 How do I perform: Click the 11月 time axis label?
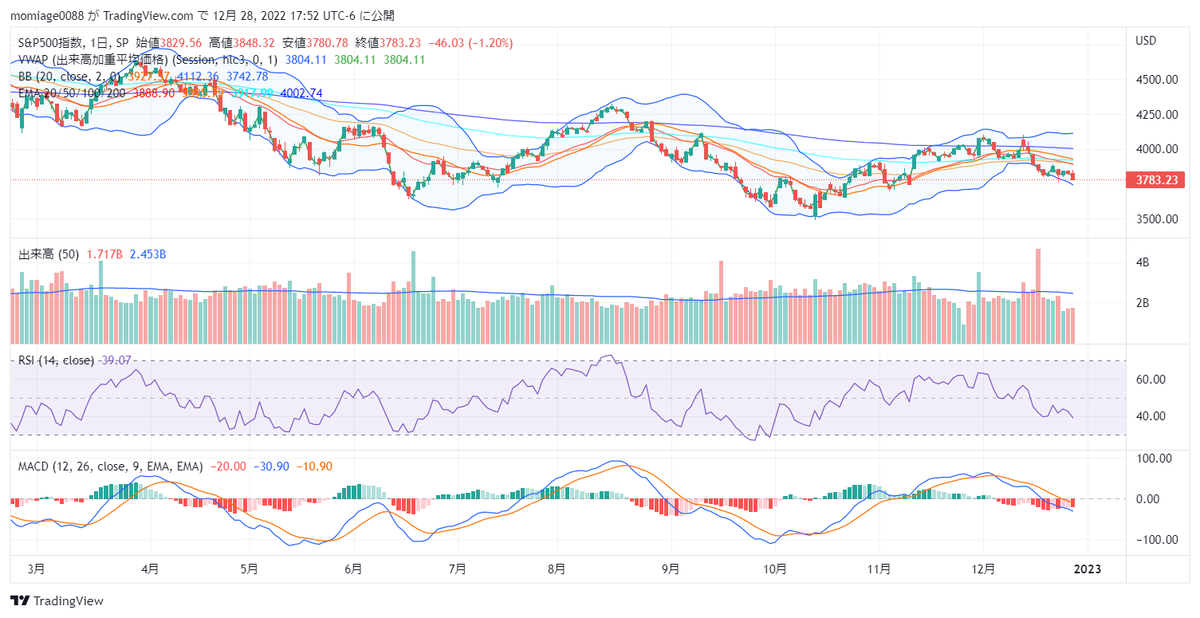click(x=879, y=568)
